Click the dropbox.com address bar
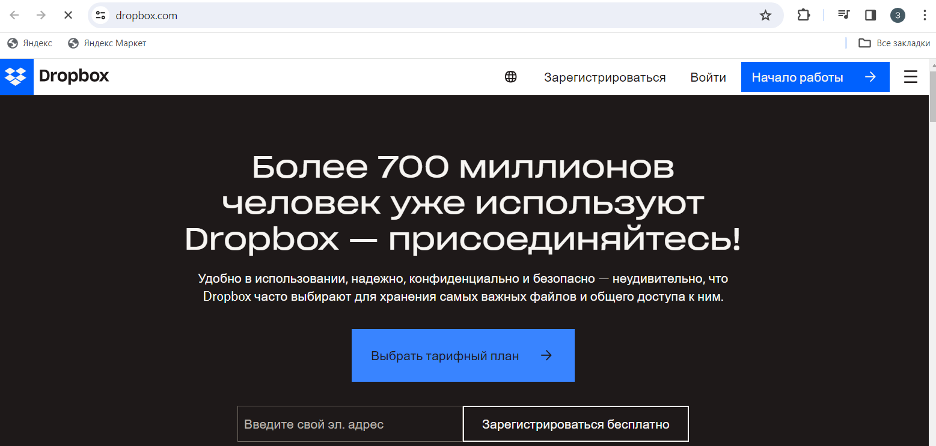 click(x=436, y=16)
